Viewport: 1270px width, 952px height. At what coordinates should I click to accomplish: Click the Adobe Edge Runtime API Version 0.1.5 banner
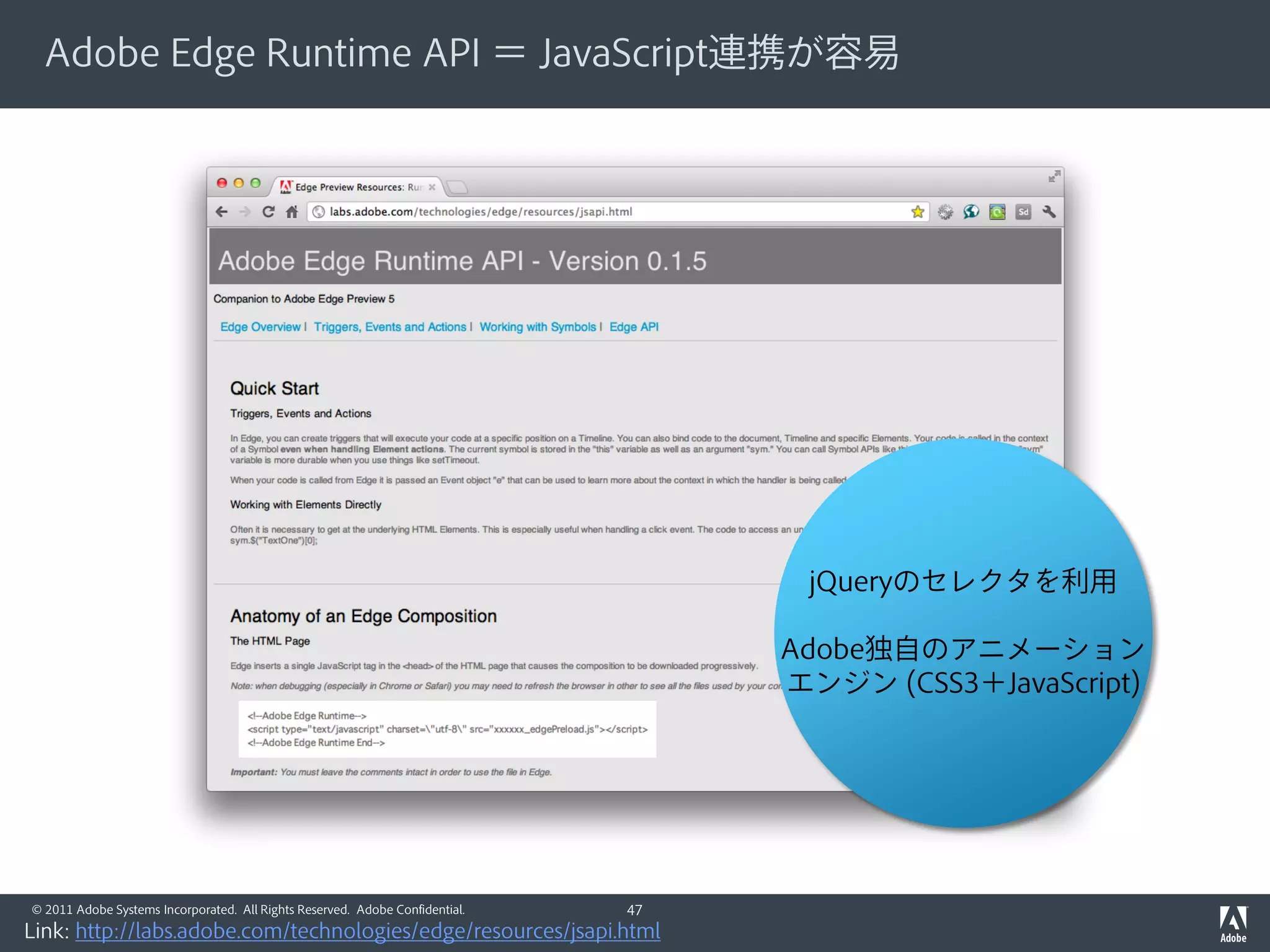pos(635,257)
